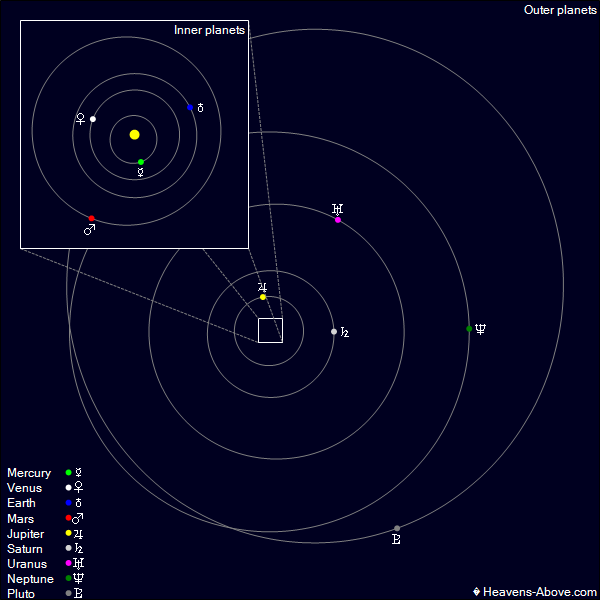Click the "Mercury" text in the legend

click(29, 473)
